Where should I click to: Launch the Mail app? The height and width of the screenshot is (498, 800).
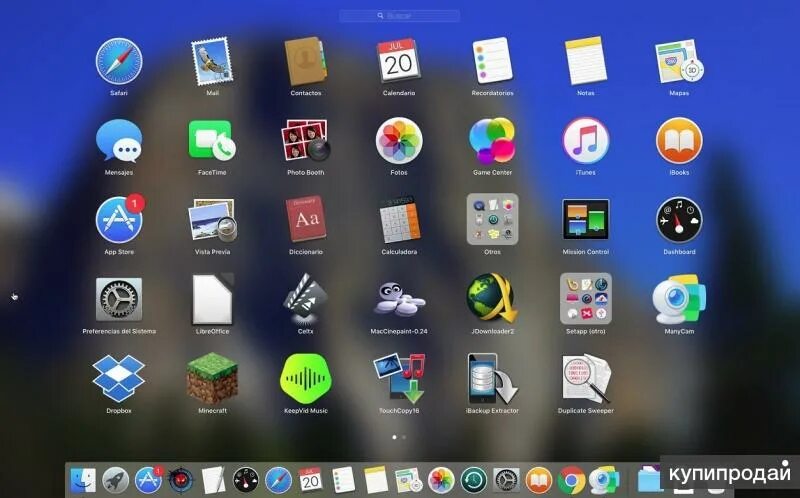pos(212,62)
